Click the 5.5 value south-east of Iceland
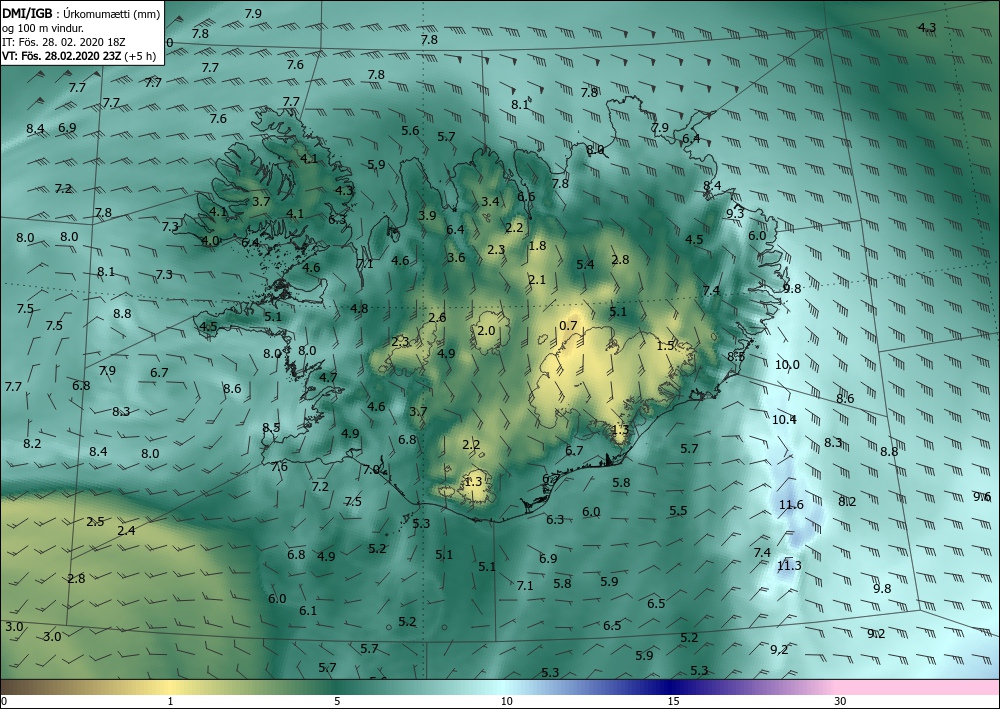The width and height of the screenshot is (1000, 709). (x=678, y=511)
